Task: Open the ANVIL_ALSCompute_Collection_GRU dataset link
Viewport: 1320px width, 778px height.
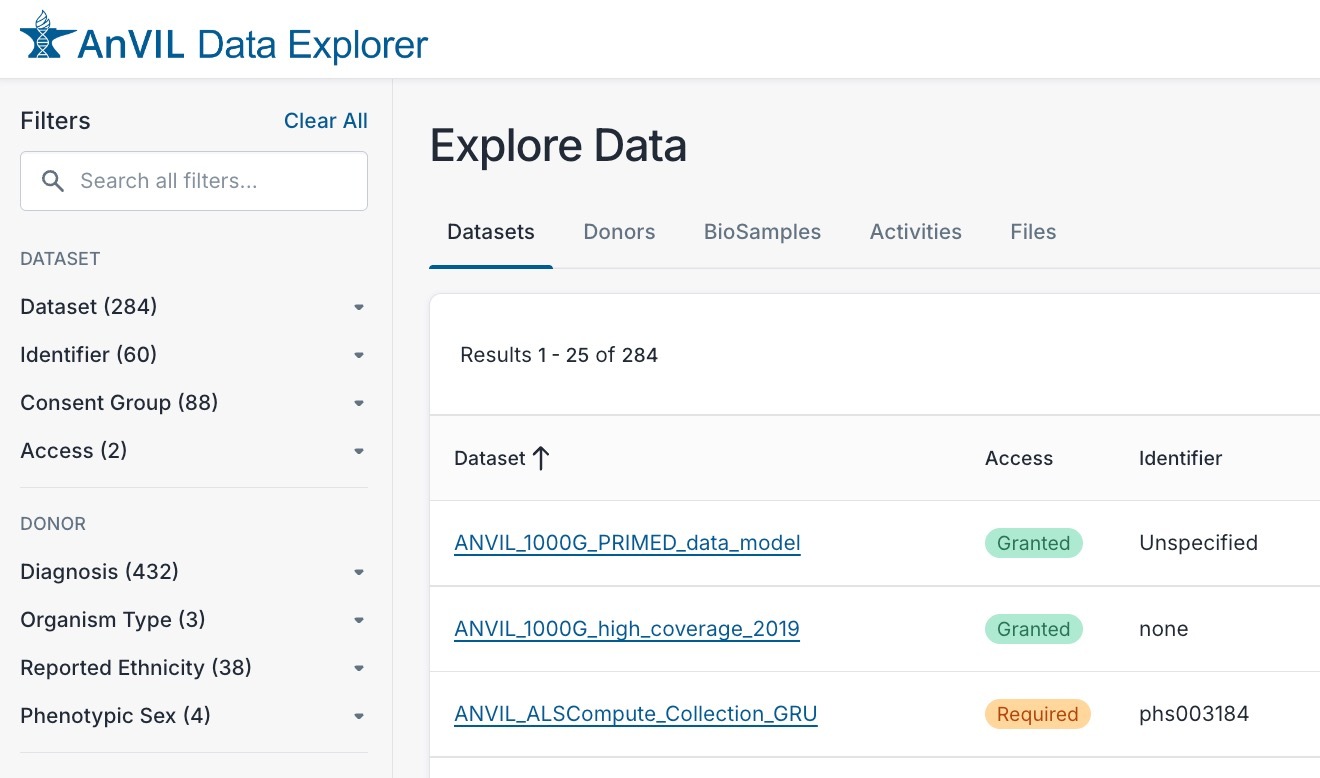Action: click(x=635, y=714)
